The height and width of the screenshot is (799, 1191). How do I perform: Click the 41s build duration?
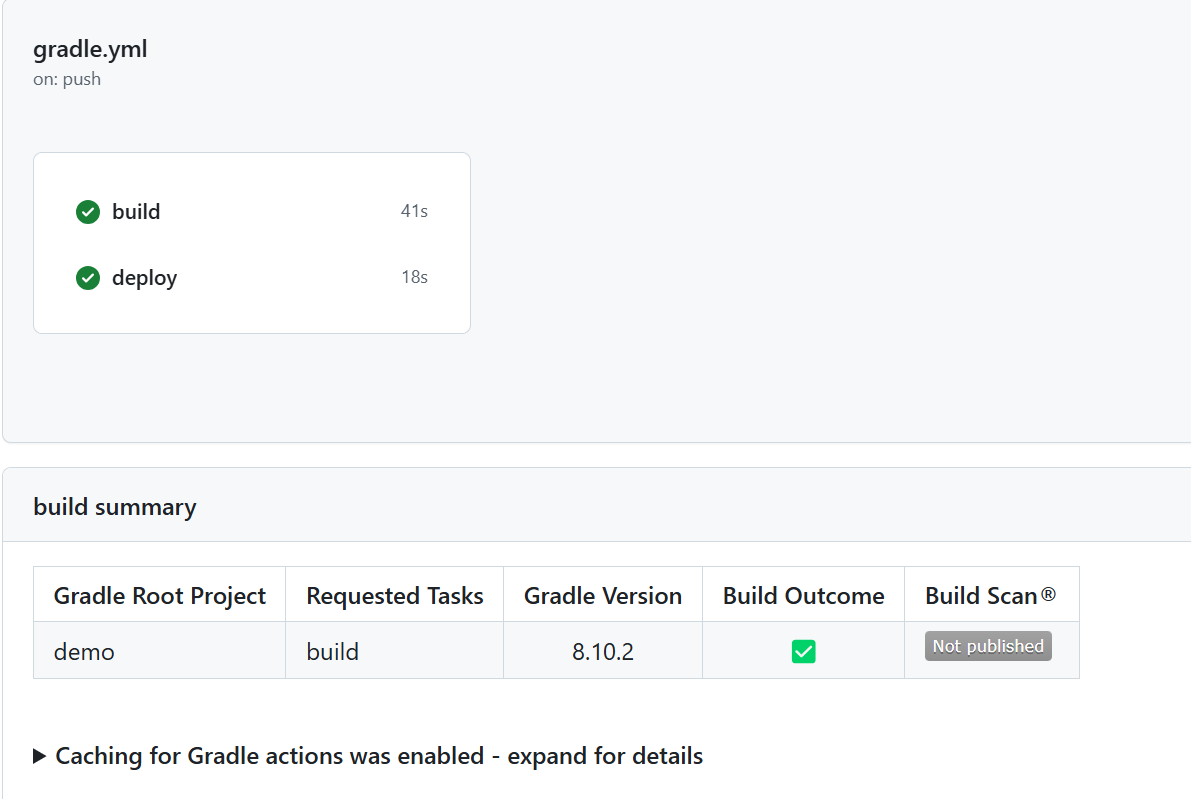tap(414, 212)
